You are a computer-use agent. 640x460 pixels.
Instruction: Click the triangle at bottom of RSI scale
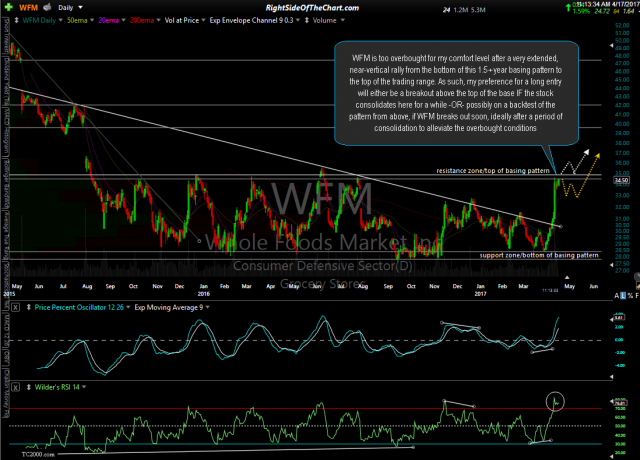611,456
